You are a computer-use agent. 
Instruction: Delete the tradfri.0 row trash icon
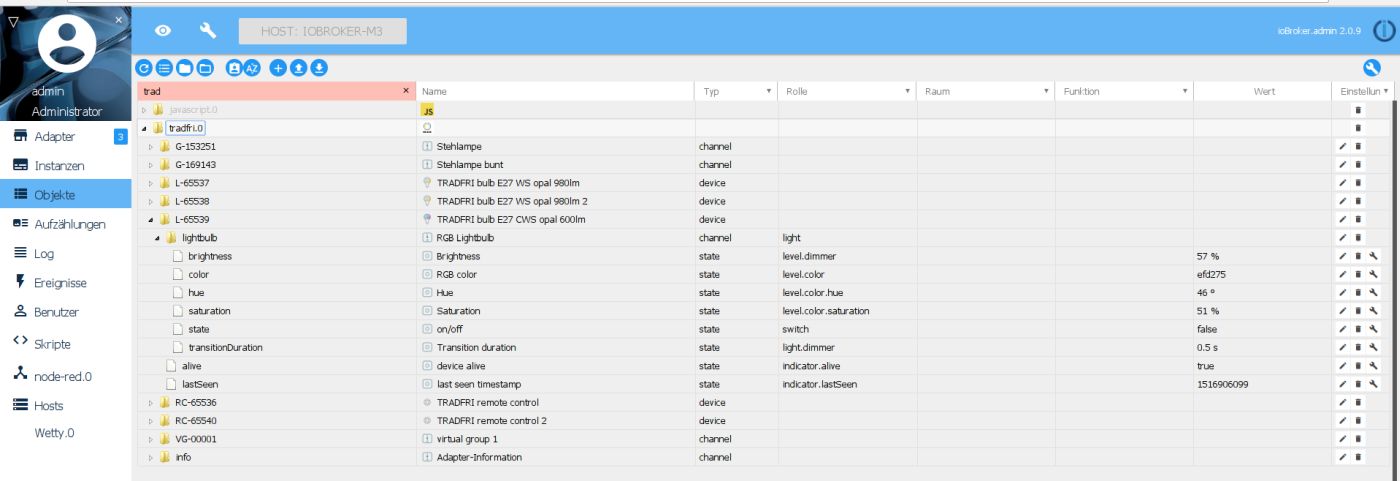(x=1358, y=128)
